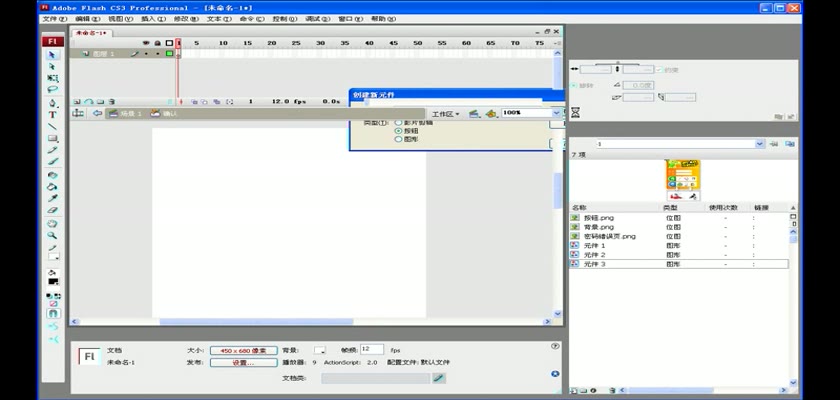Delete selected library item with trash icon
This screenshot has width=840, height=400.
pos(613,391)
